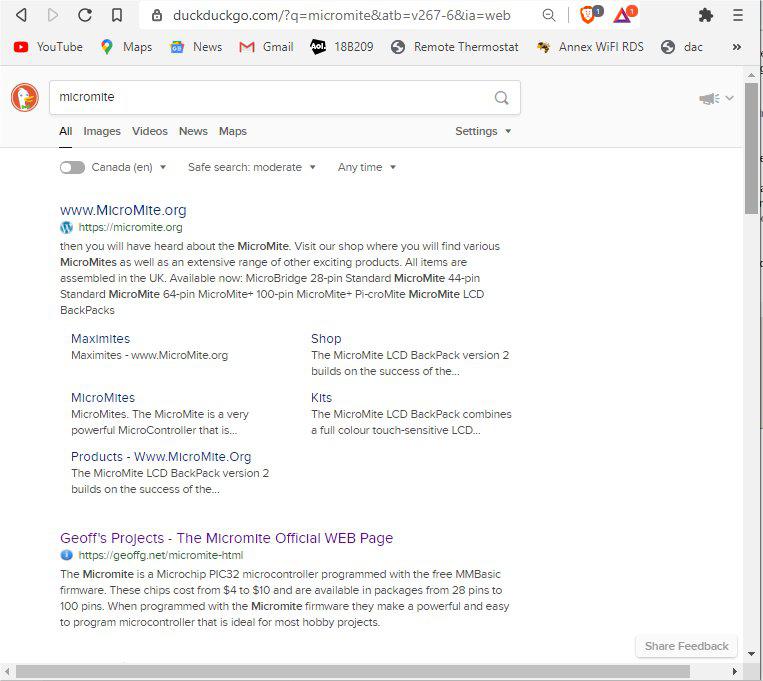Screen dimensions: 763x681
Task: Click the browser reload page icon
Action: 85,15
